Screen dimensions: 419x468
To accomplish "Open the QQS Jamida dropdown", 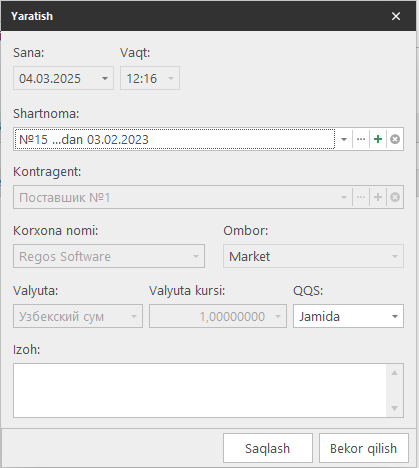I will 395,316.
